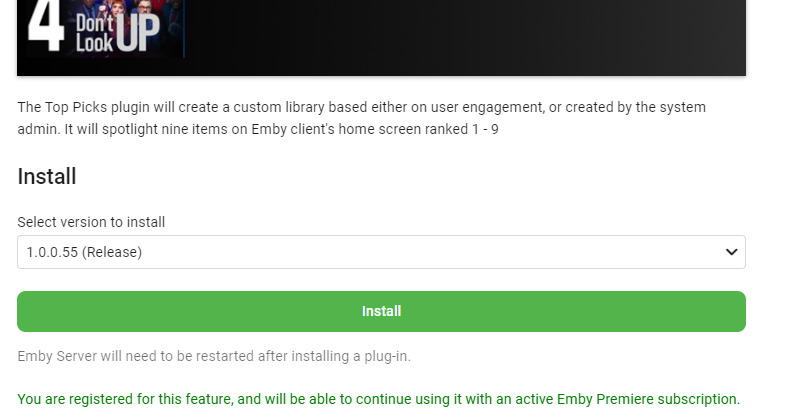The width and height of the screenshot is (801, 419).
Task: Click the dropdown chevron arrow icon
Action: coord(731,252)
